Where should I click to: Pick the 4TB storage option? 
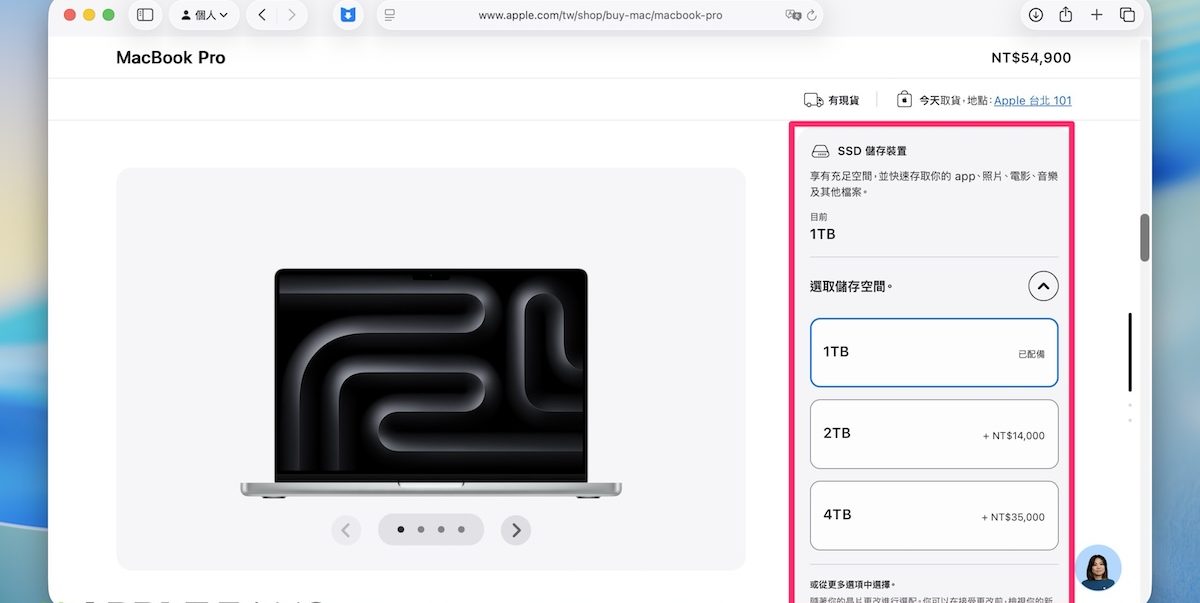(933, 516)
